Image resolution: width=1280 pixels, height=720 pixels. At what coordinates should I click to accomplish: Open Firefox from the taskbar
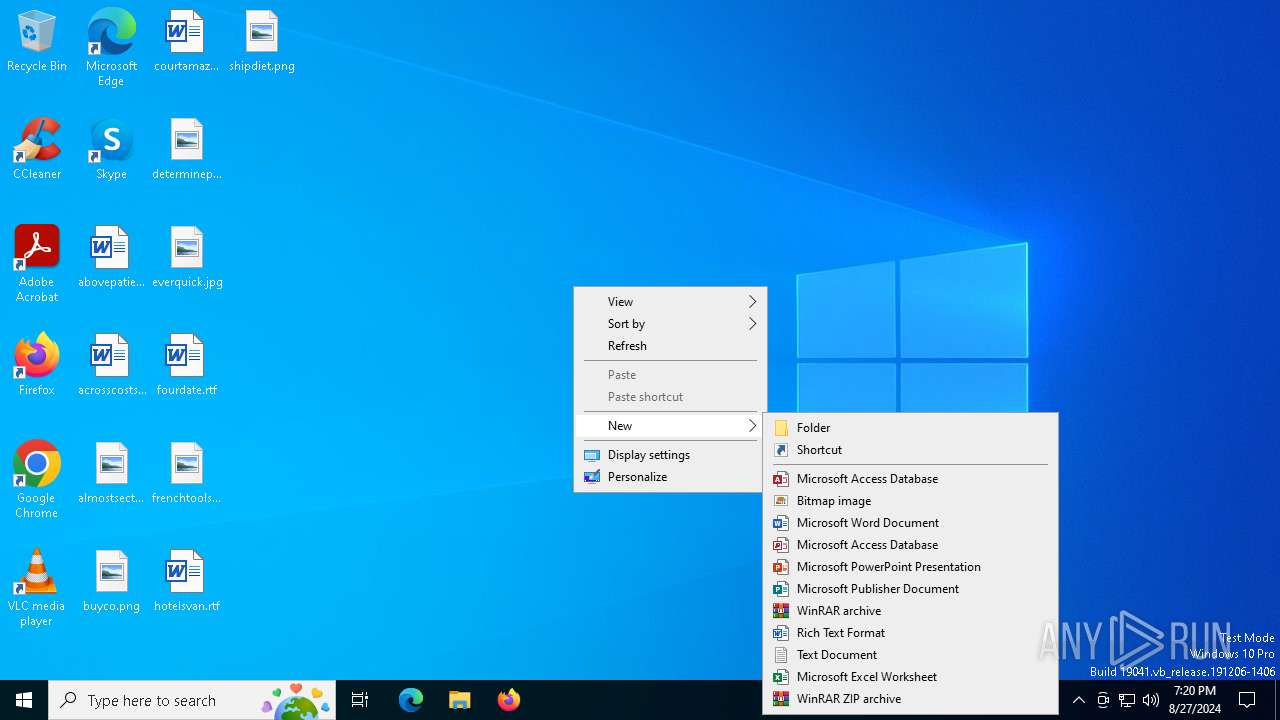[x=509, y=700]
